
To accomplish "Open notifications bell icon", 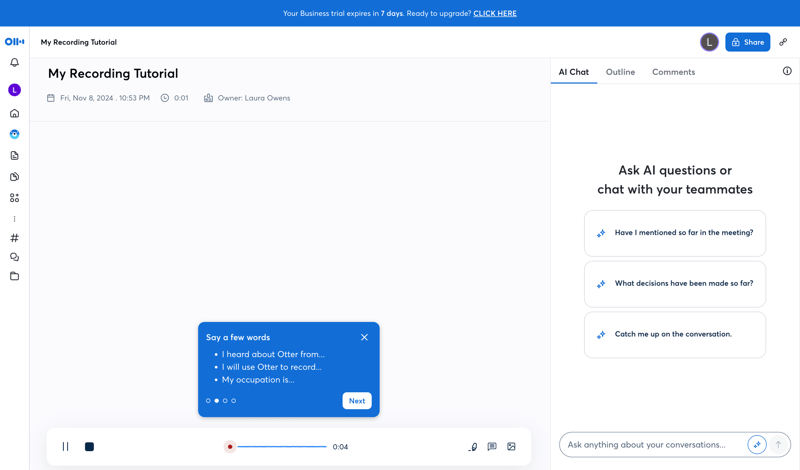I will (x=14, y=62).
